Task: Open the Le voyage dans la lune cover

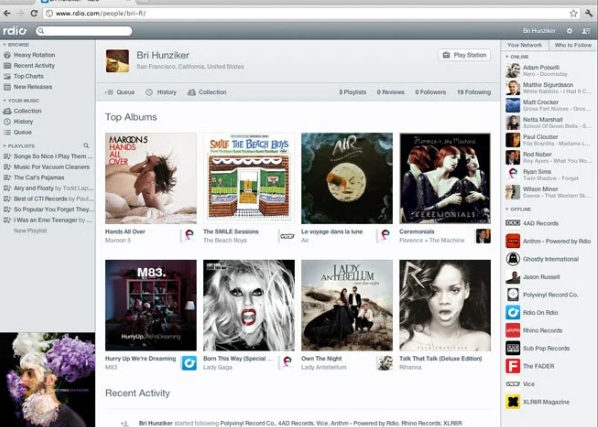Action: (347, 178)
